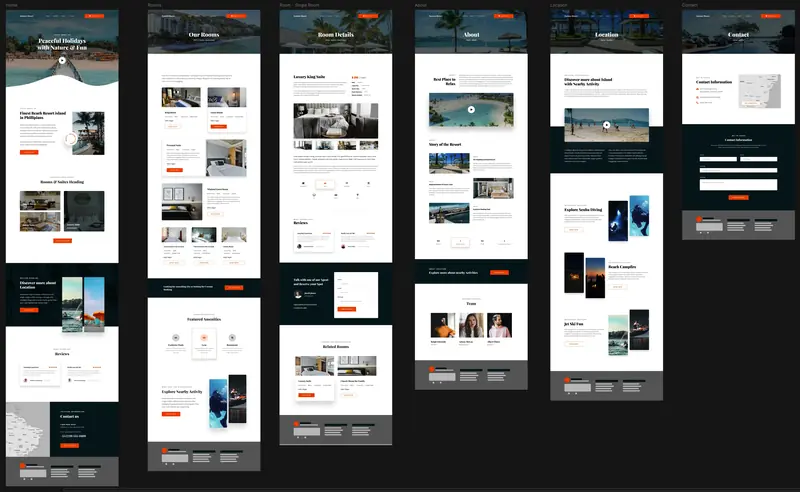
Task: Click 'Explore Scuba Diving' heading on Location page
Action: pyautogui.click(x=583, y=209)
